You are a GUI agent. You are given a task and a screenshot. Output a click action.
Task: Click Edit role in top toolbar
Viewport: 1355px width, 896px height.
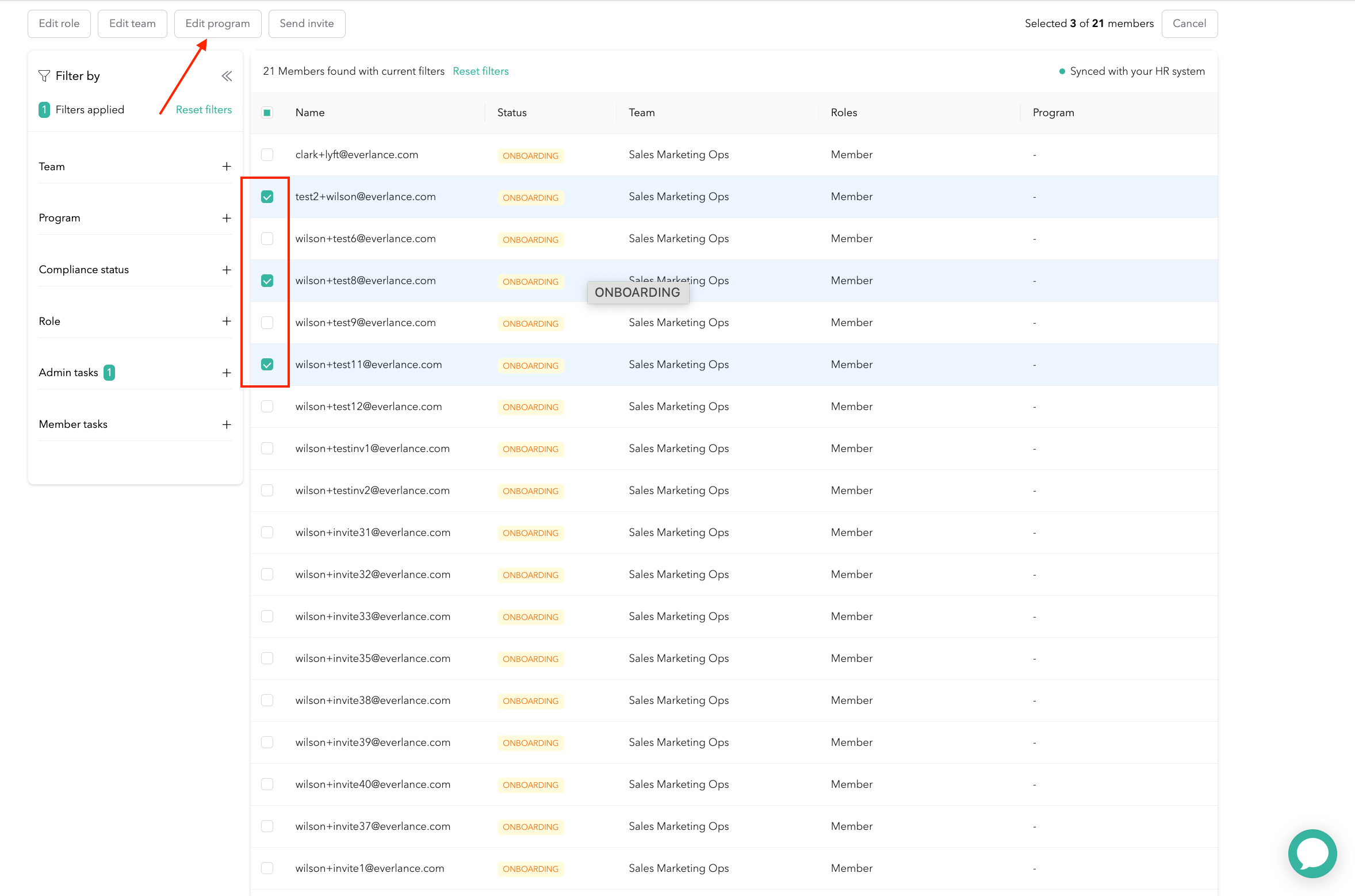pos(59,24)
